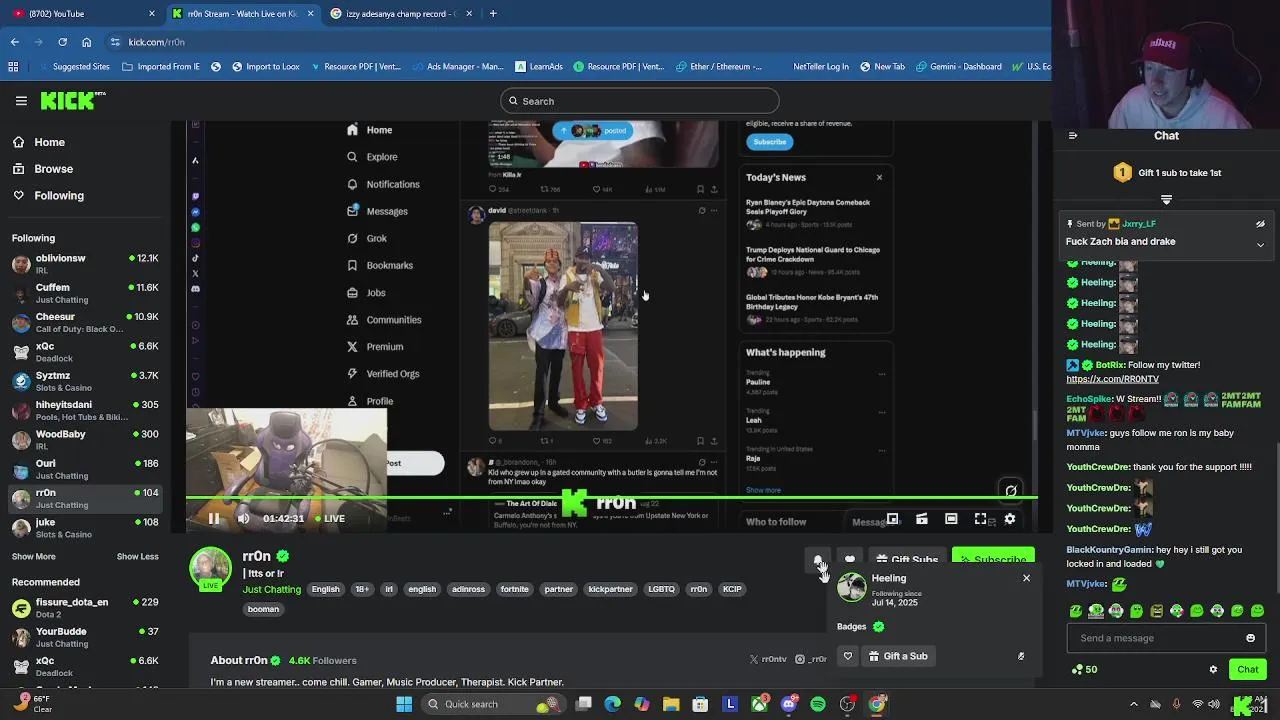
Task: Click Gift a Sub in user card
Action: click(898, 656)
